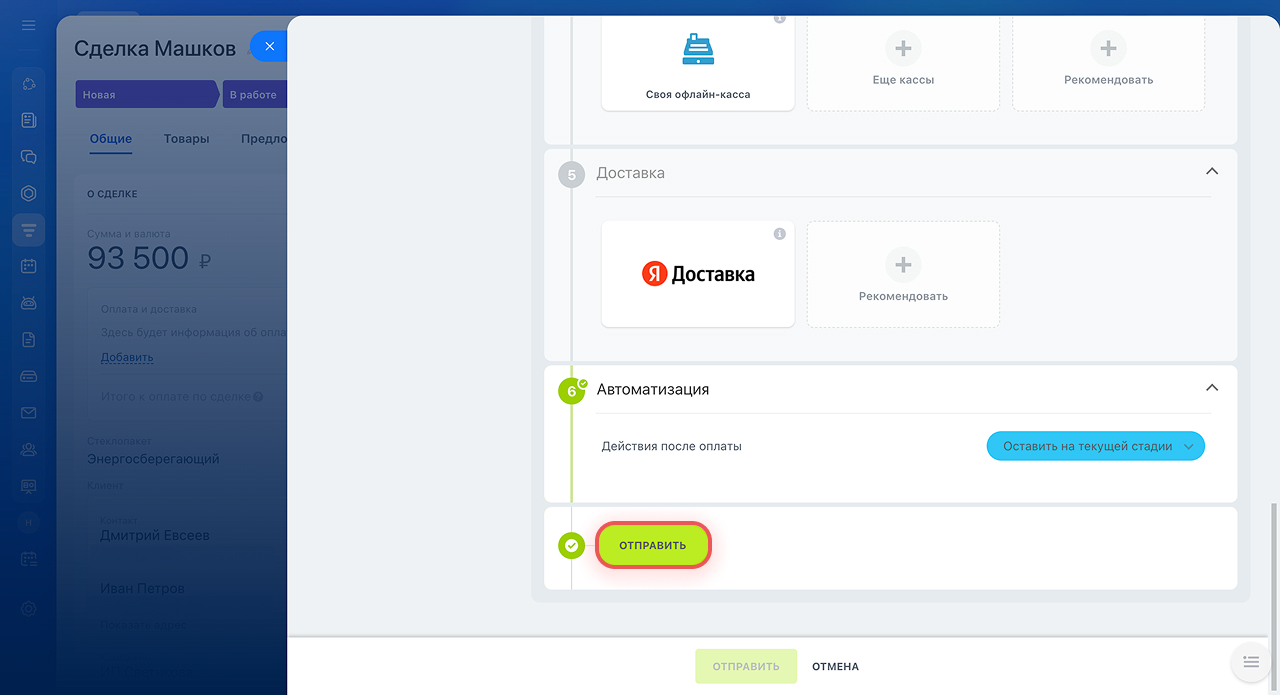Image resolution: width=1280 pixels, height=695 pixels.
Task: Open the collaboration nodes icon in sidebar
Action: click(28, 83)
